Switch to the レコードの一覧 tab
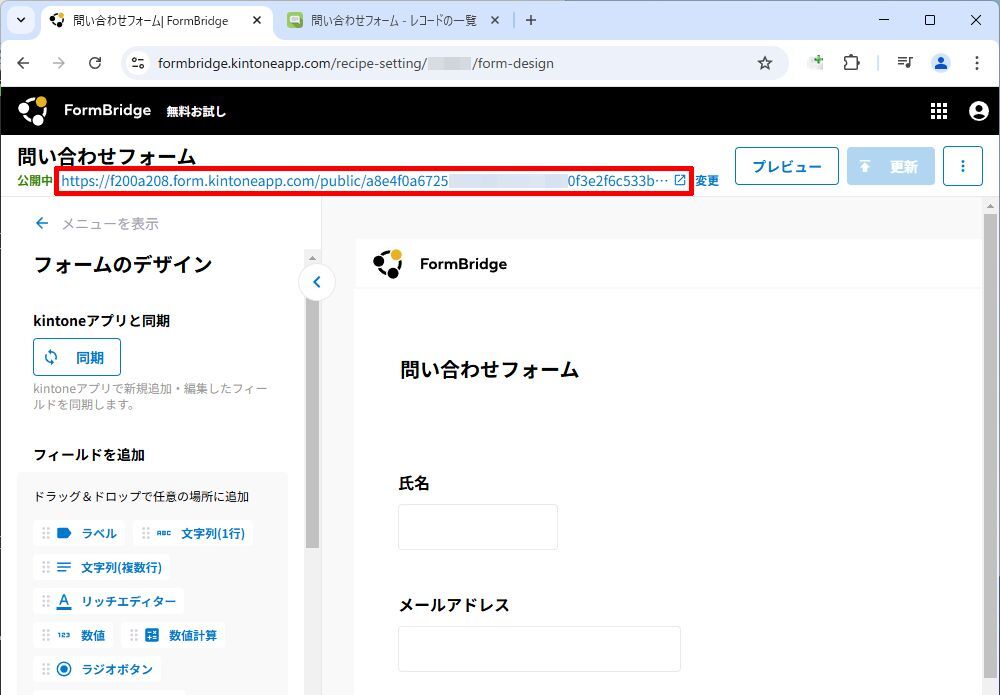 click(x=393, y=20)
